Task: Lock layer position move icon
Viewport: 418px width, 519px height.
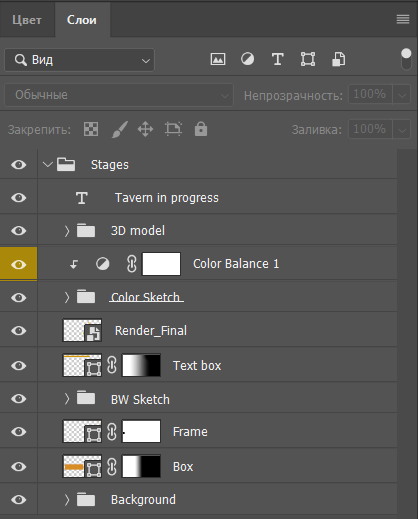Action: pyautogui.click(x=145, y=129)
